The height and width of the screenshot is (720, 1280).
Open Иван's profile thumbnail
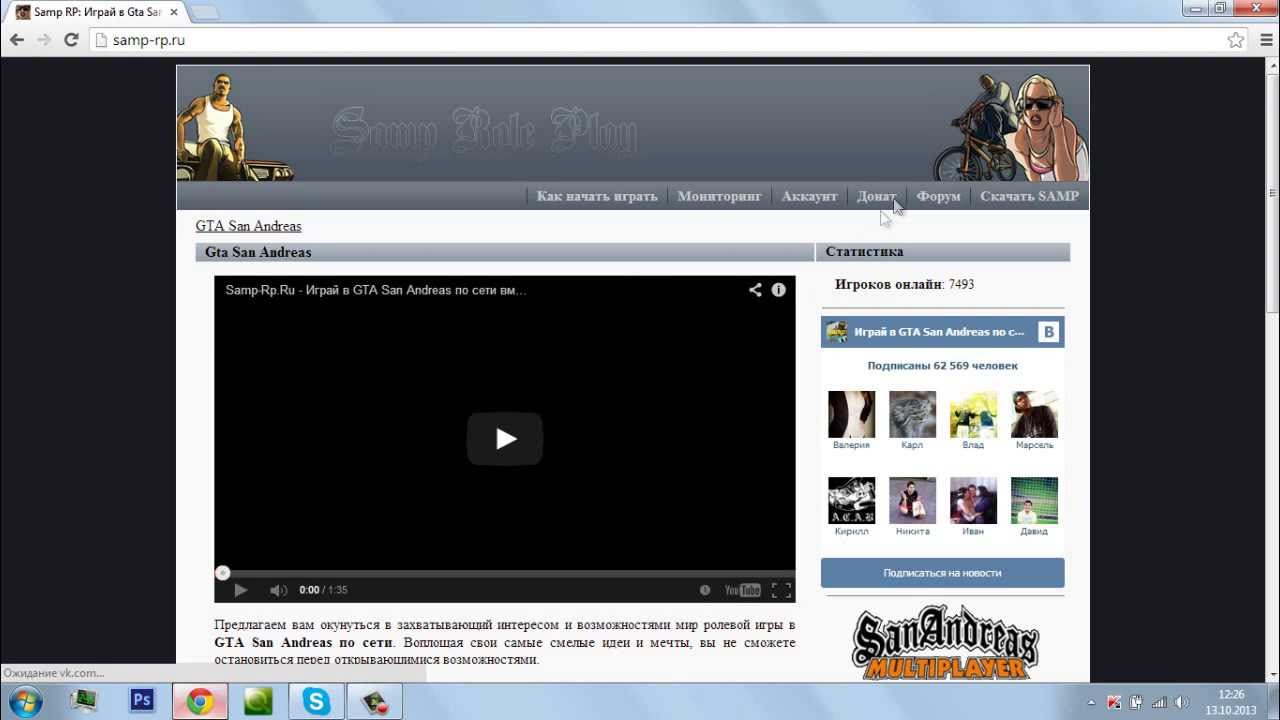tap(973, 500)
